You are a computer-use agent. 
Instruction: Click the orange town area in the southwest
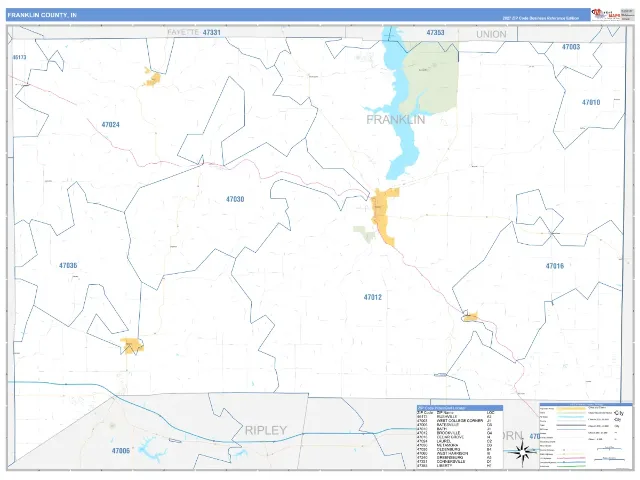pos(132,346)
